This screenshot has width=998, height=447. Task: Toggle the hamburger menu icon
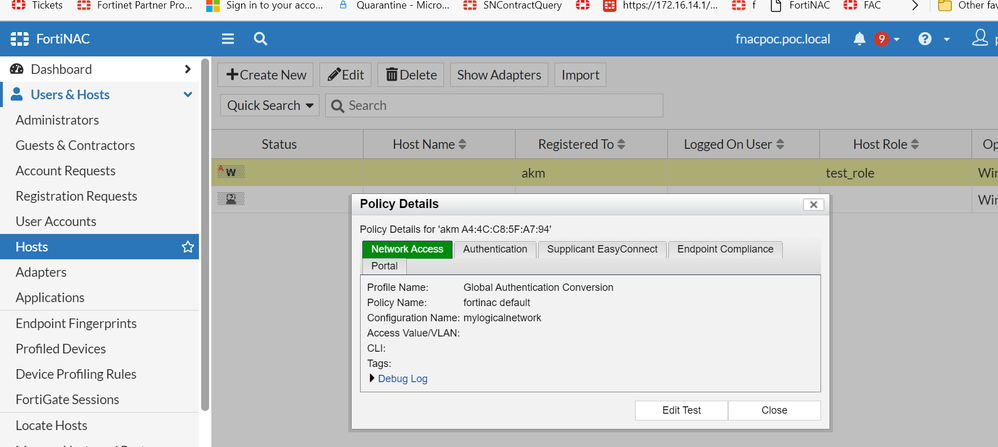228,39
